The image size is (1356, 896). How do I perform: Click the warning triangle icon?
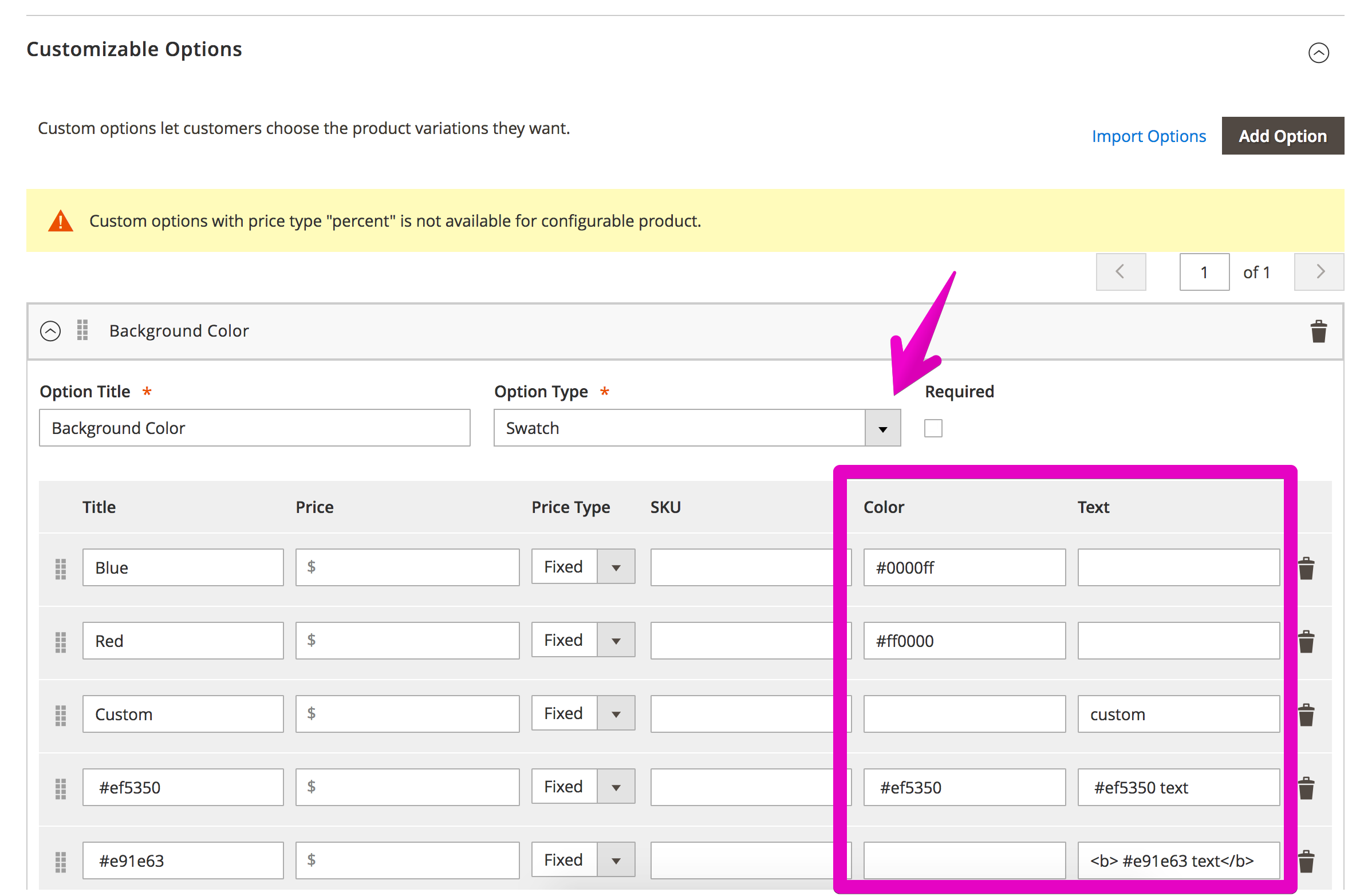point(61,221)
